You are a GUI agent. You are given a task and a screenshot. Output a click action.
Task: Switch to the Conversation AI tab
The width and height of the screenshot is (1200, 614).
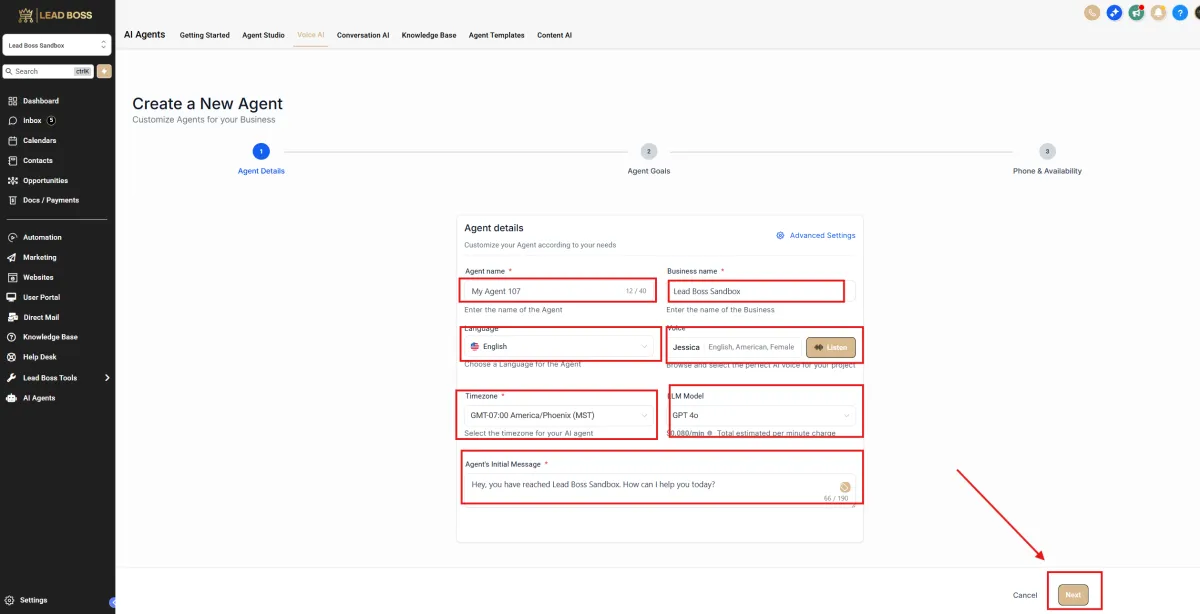coord(363,35)
